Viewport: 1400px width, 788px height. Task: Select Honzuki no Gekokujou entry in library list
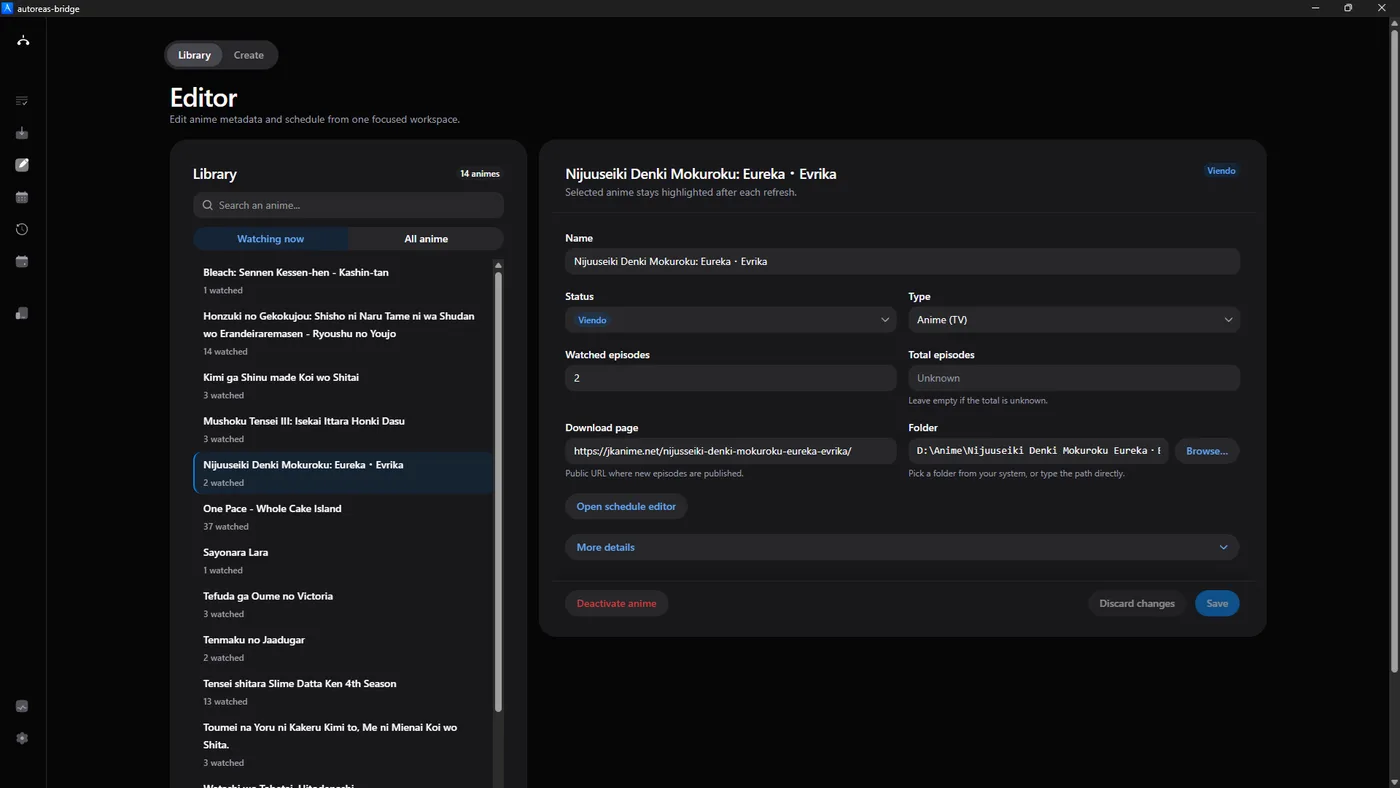pos(343,333)
